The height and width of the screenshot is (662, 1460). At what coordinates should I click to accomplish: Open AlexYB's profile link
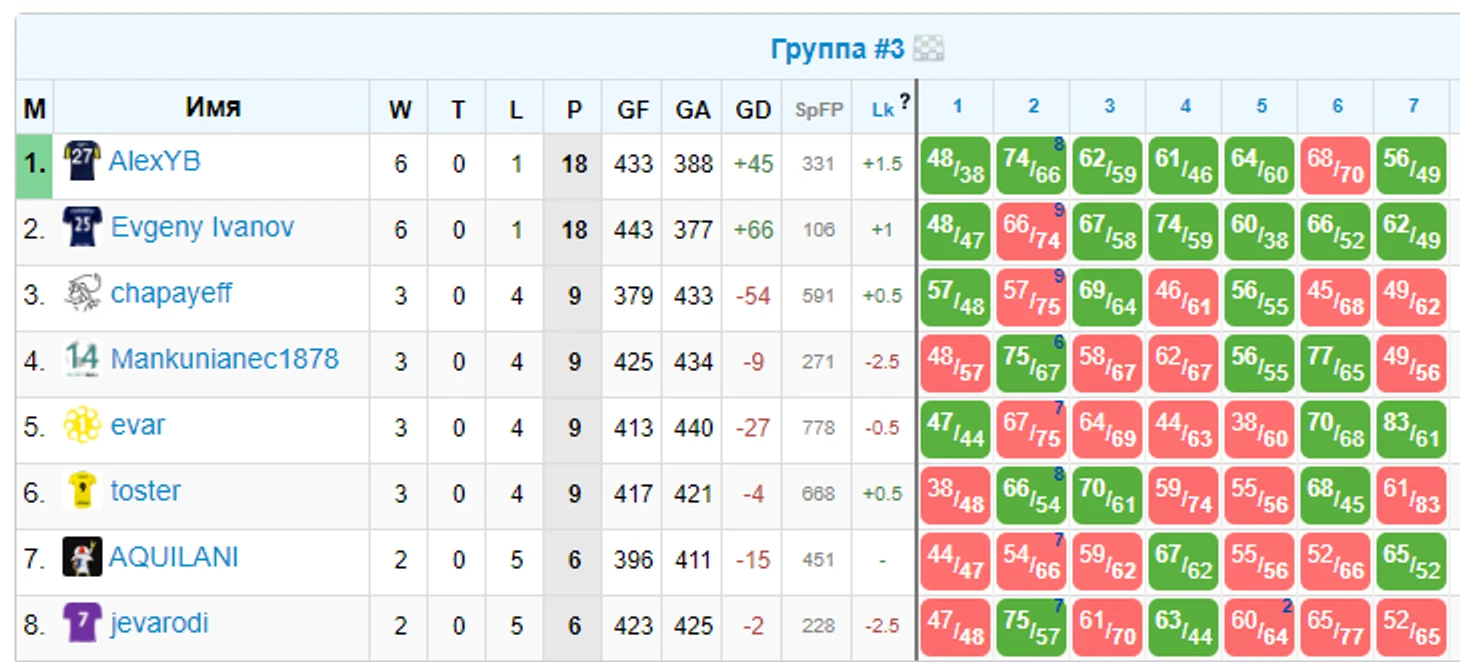[154, 161]
